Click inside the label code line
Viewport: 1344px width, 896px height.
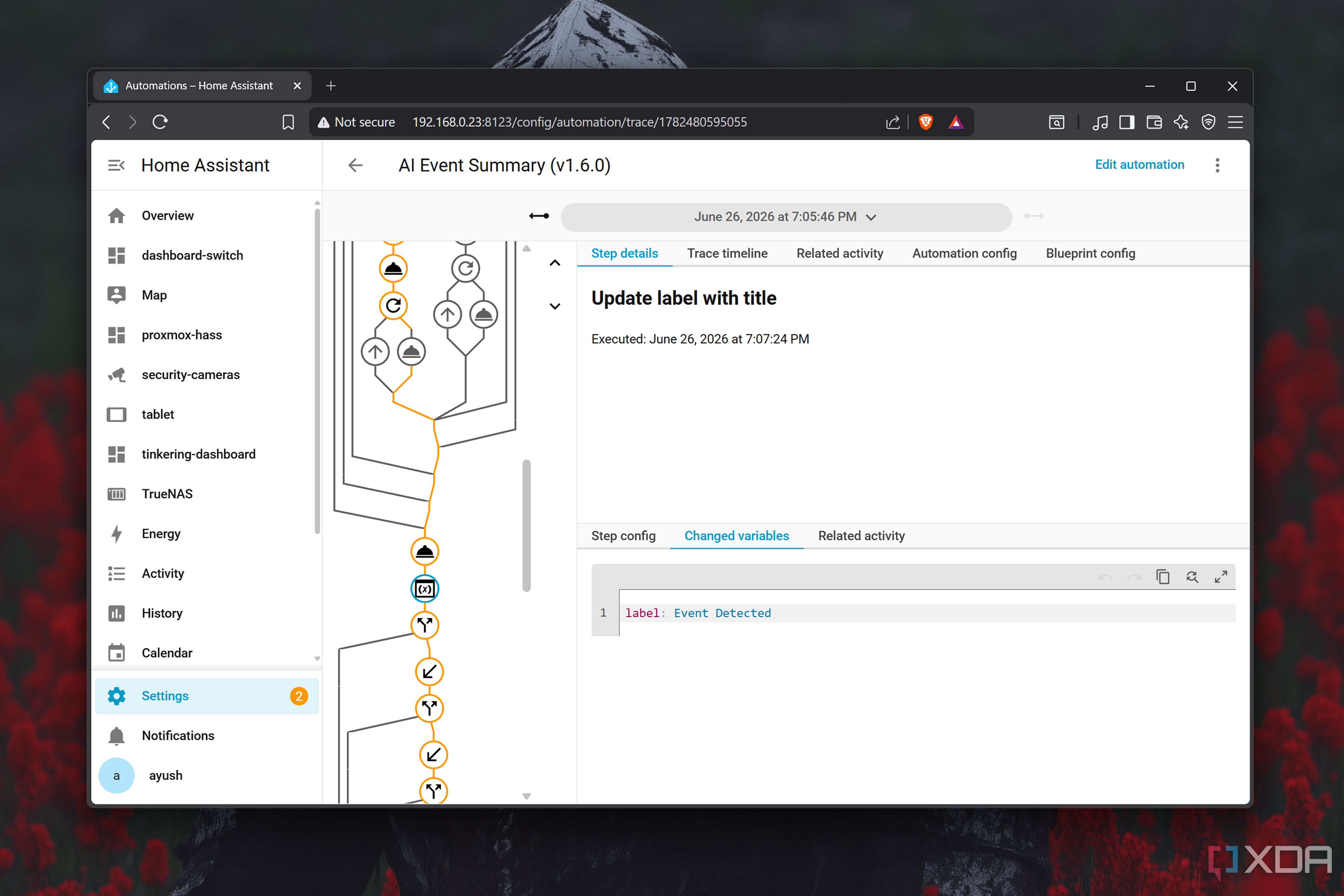[x=927, y=613]
